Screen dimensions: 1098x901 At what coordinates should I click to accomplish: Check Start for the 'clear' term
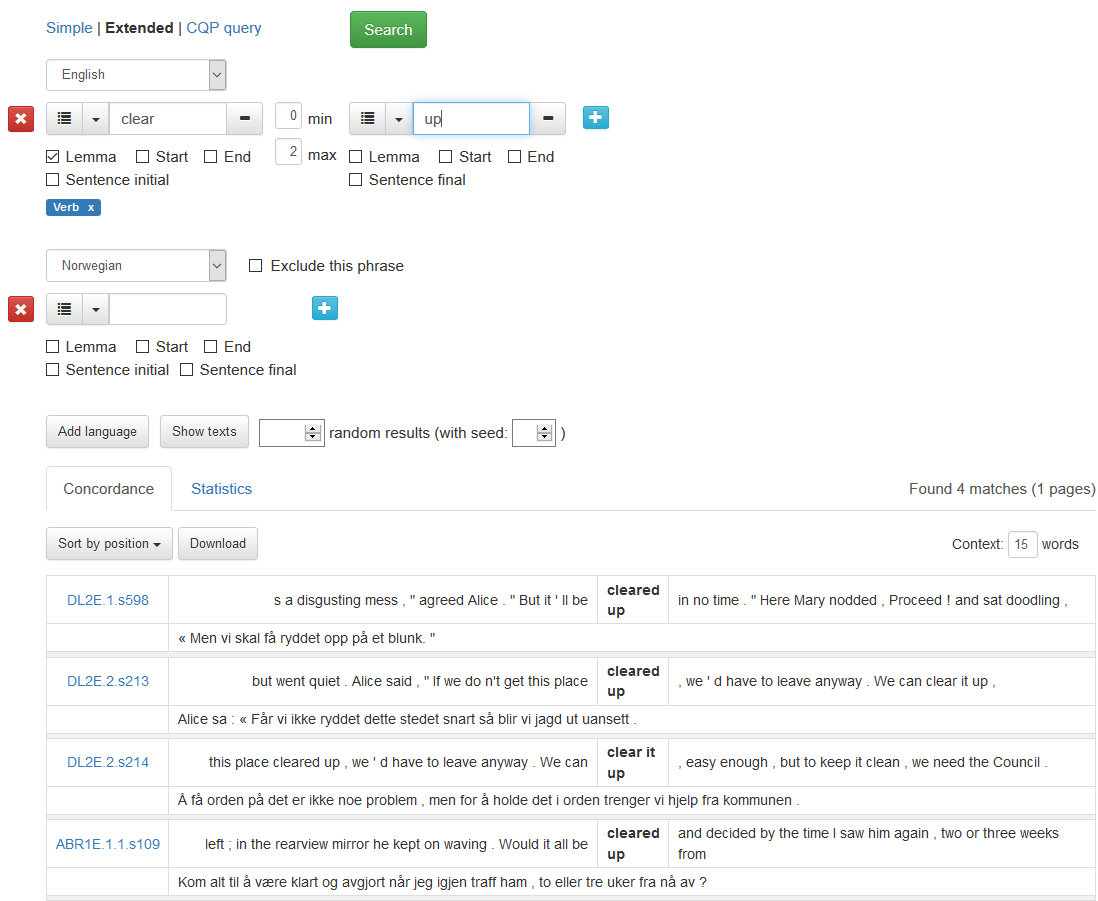[143, 157]
